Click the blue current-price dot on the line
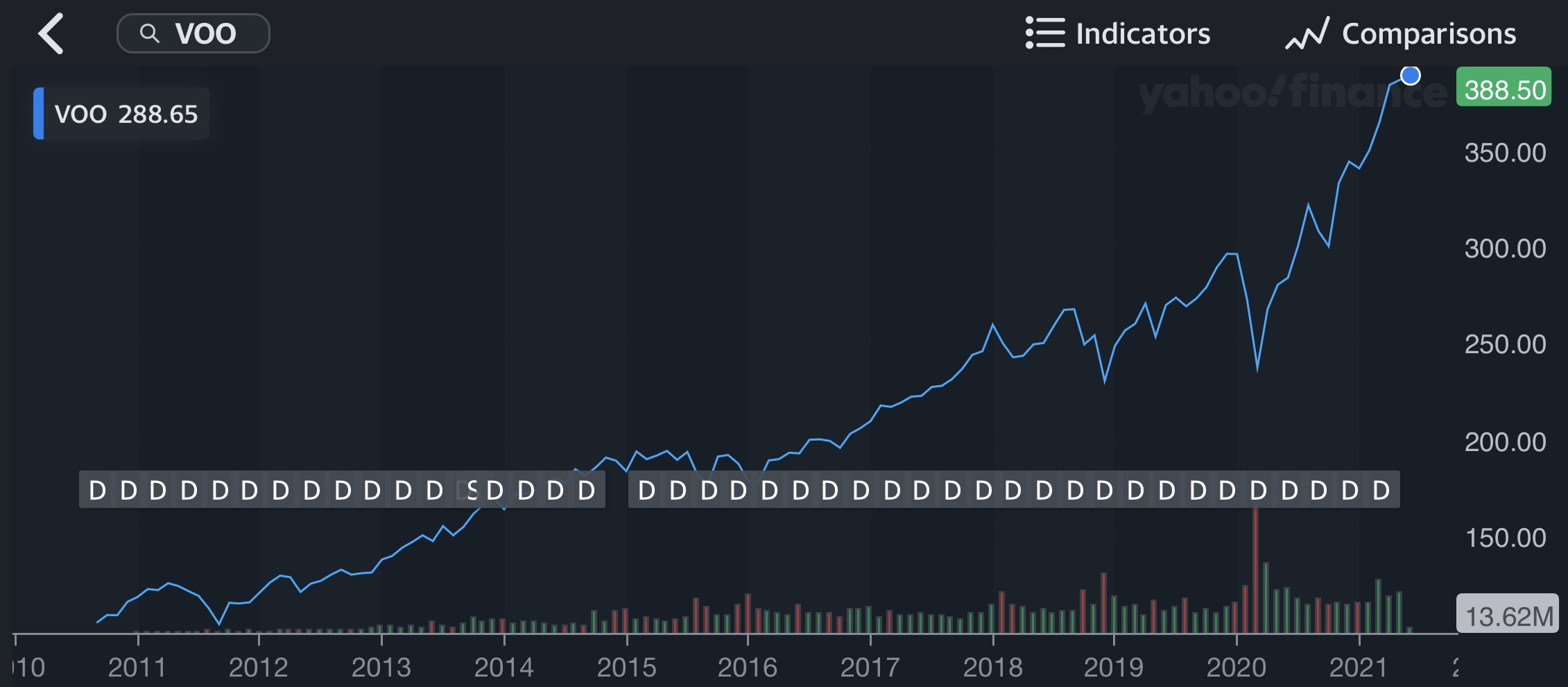 [x=1410, y=76]
